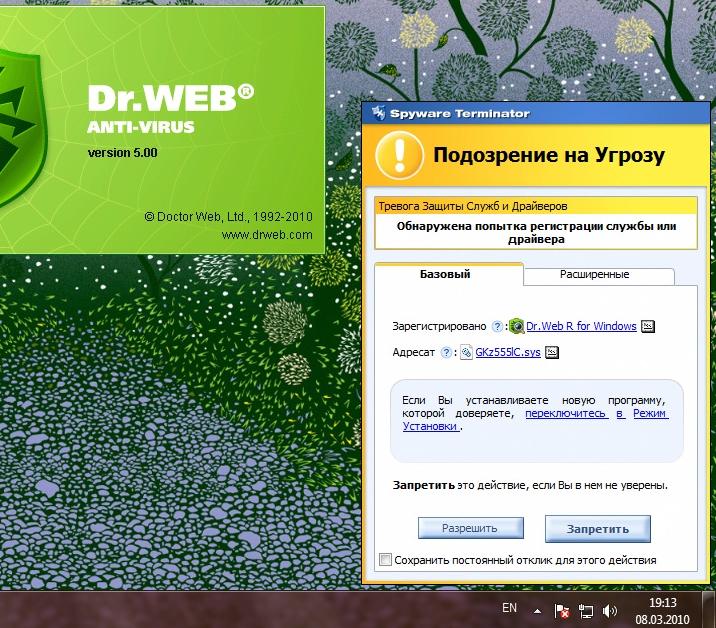Viewport: 716px width, 628px height.
Task: Click the yellow exclamation warning icon
Action: pyautogui.click(x=399, y=155)
